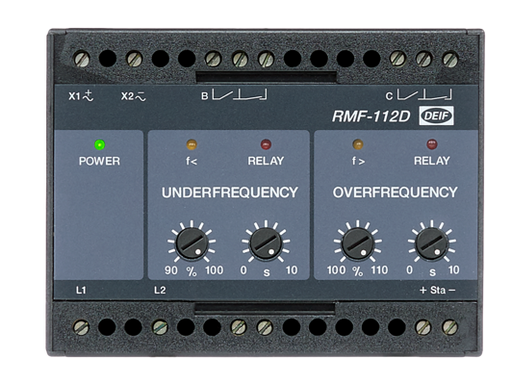Image resolution: width=512 pixels, height=384 pixels.
Task: Click the X2 supply polarity symbol
Action: tap(141, 96)
